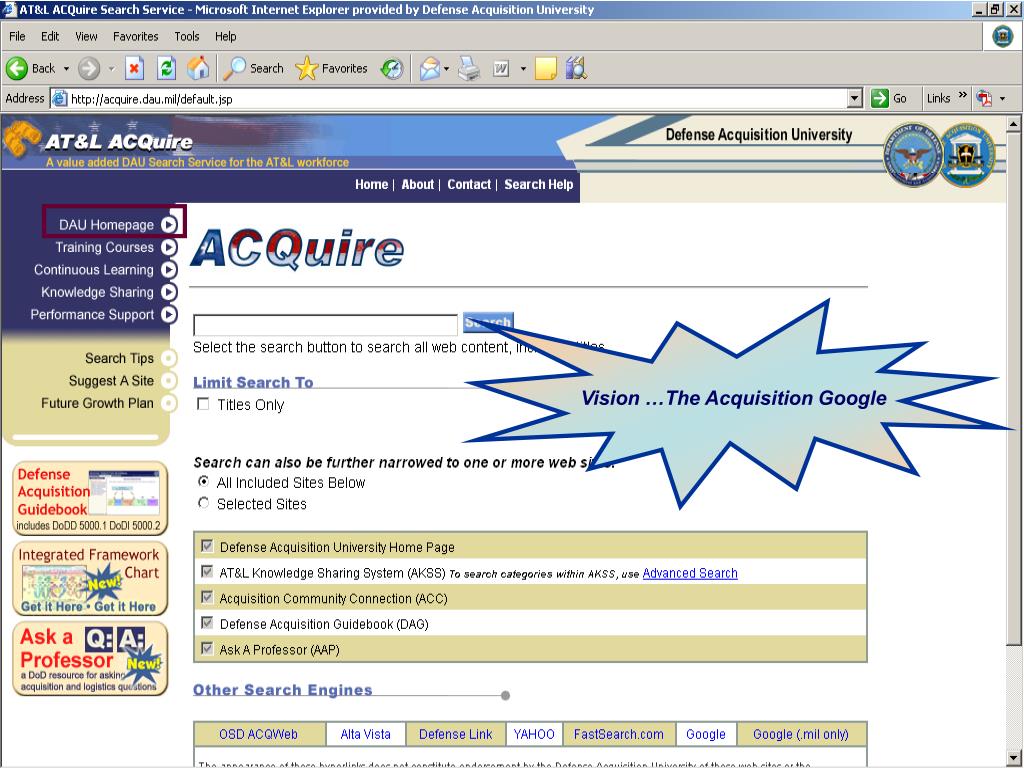Edit page with the Word icon

click(x=501, y=69)
